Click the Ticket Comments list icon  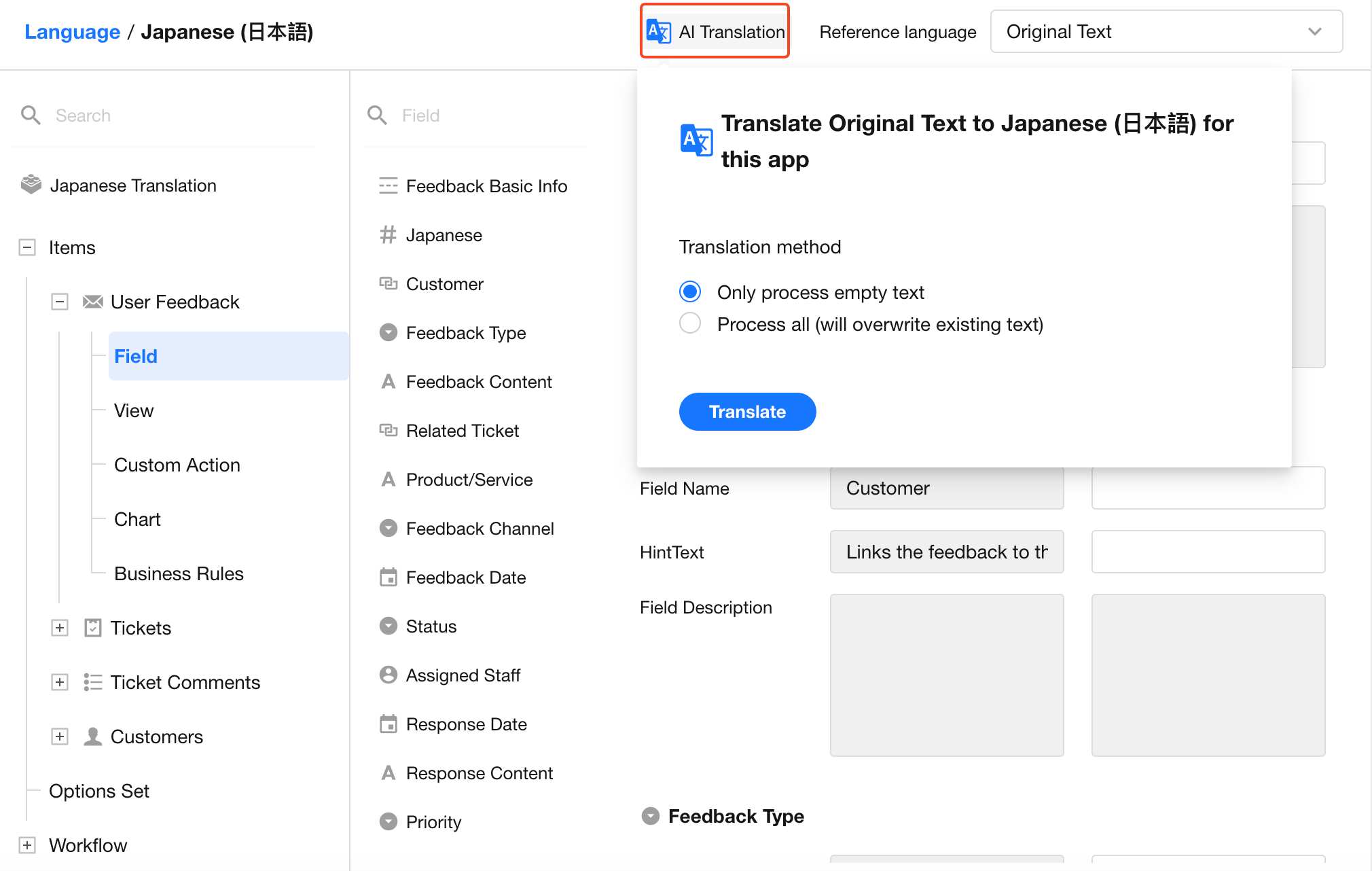point(93,682)
